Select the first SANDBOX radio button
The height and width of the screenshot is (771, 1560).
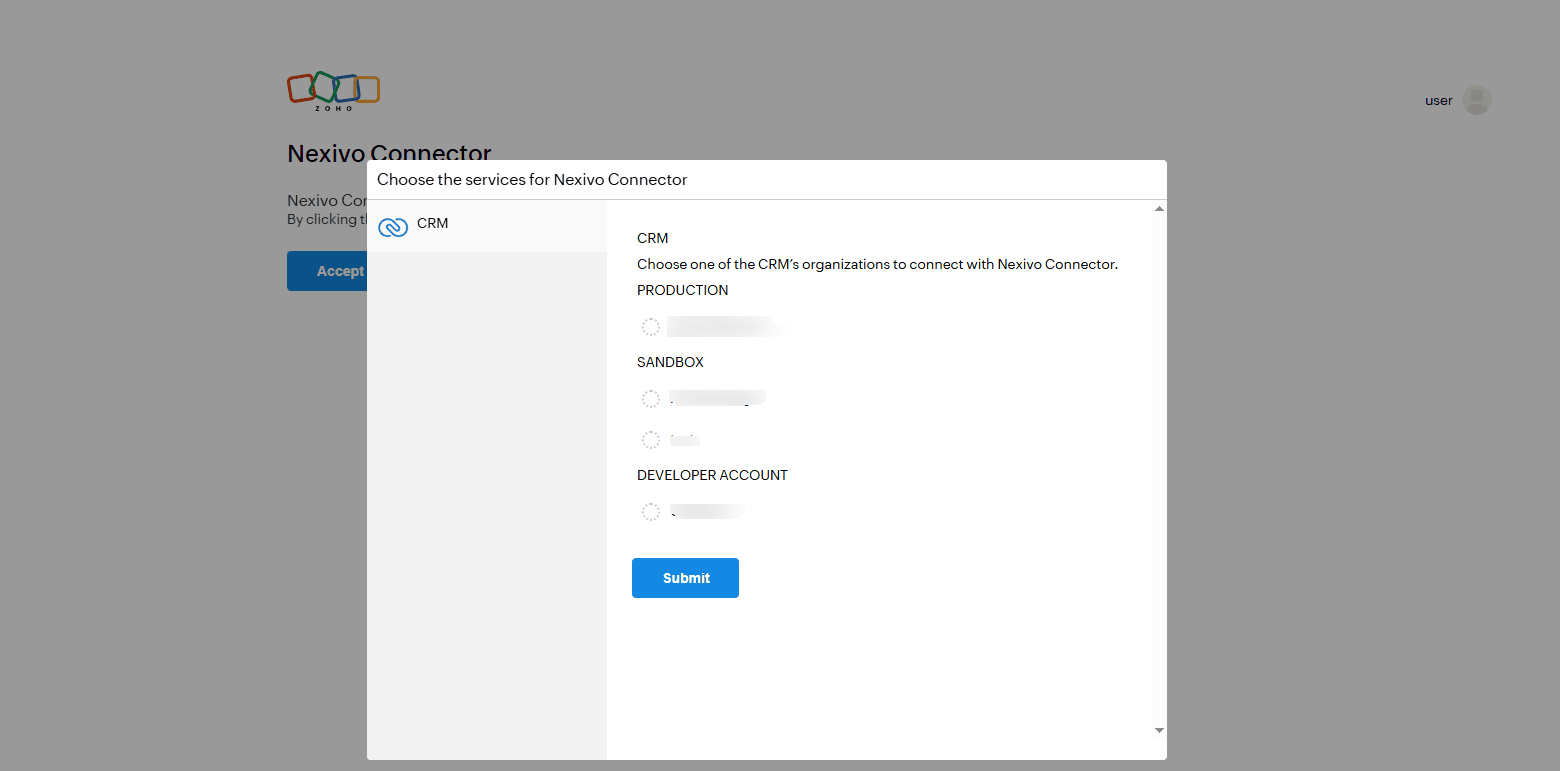[x=651, y=399]
